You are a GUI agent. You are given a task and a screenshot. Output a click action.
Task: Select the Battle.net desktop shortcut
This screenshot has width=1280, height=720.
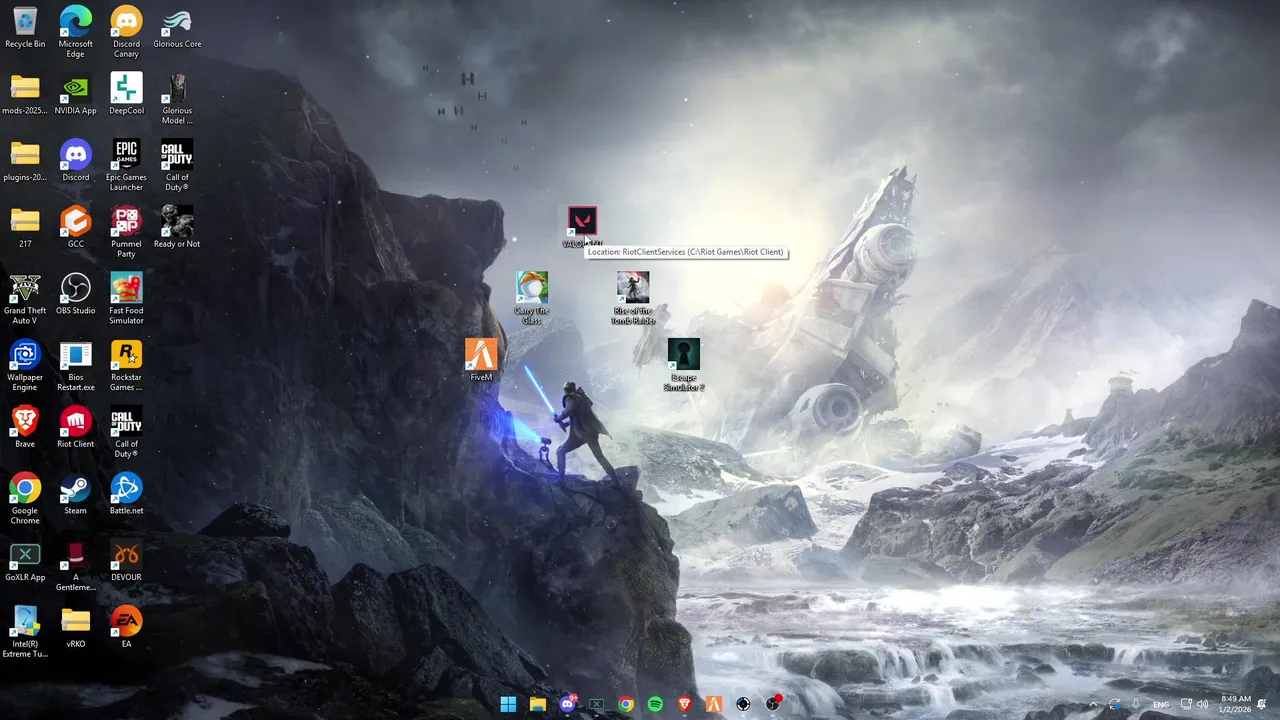click(x=126, y=494)
